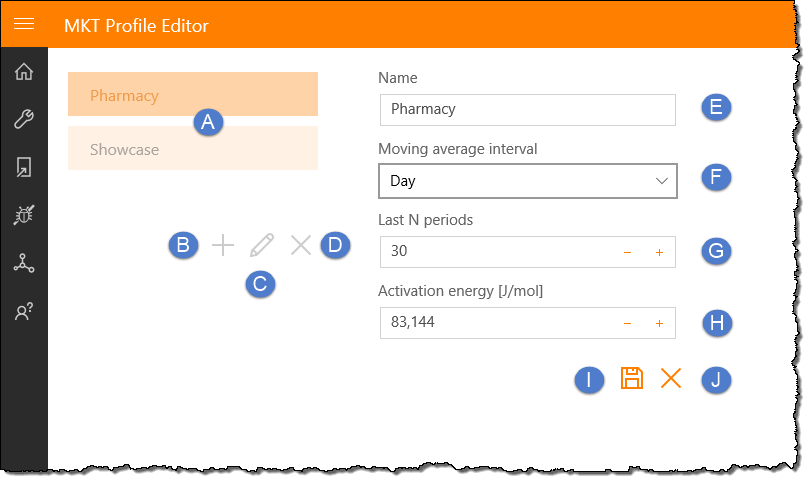The image size is (808, 480).
Task: Select the Pharmacy profile in list
Action: click(193, 94)
